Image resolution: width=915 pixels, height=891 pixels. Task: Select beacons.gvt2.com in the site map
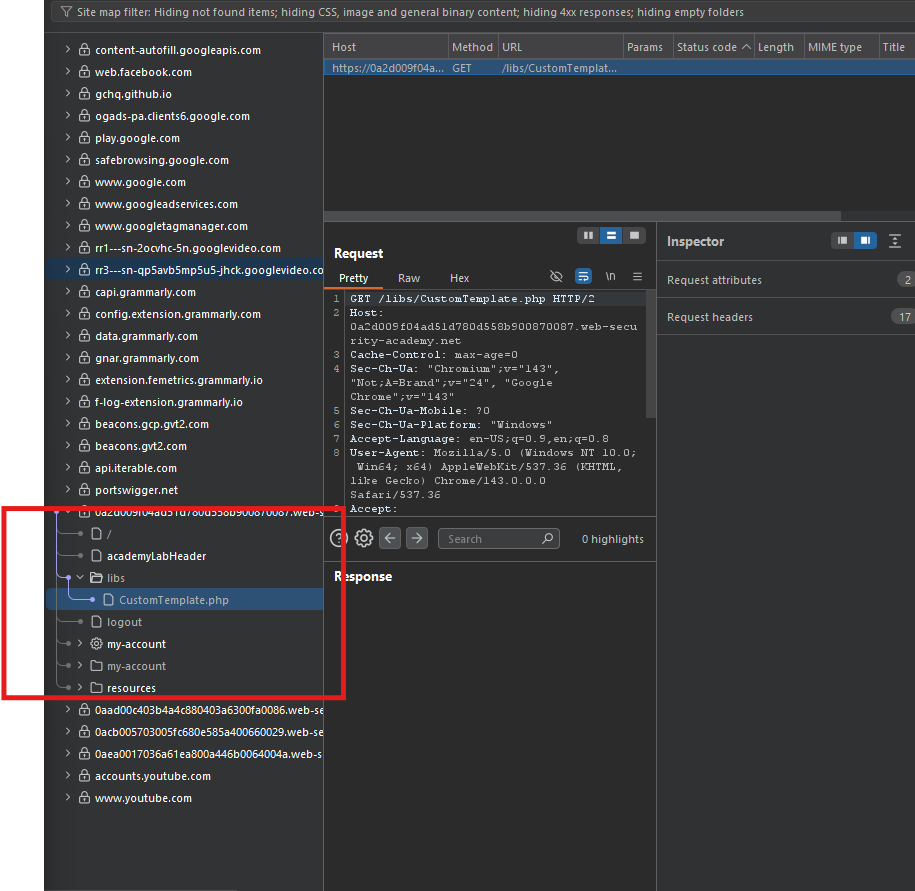tap(141, 446)
